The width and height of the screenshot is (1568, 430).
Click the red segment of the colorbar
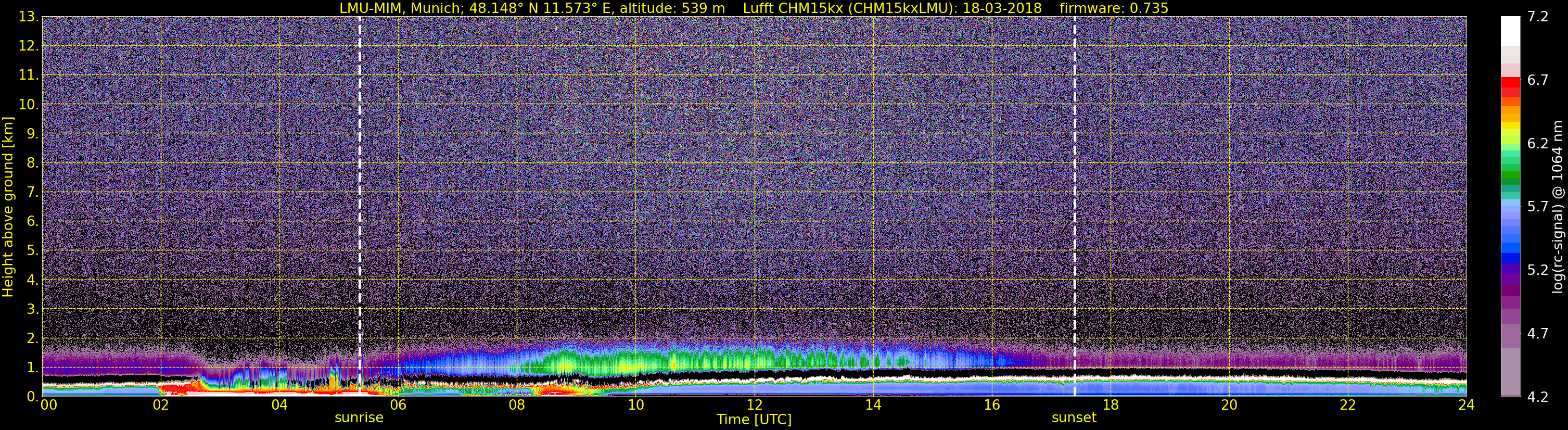point(1510,82)
